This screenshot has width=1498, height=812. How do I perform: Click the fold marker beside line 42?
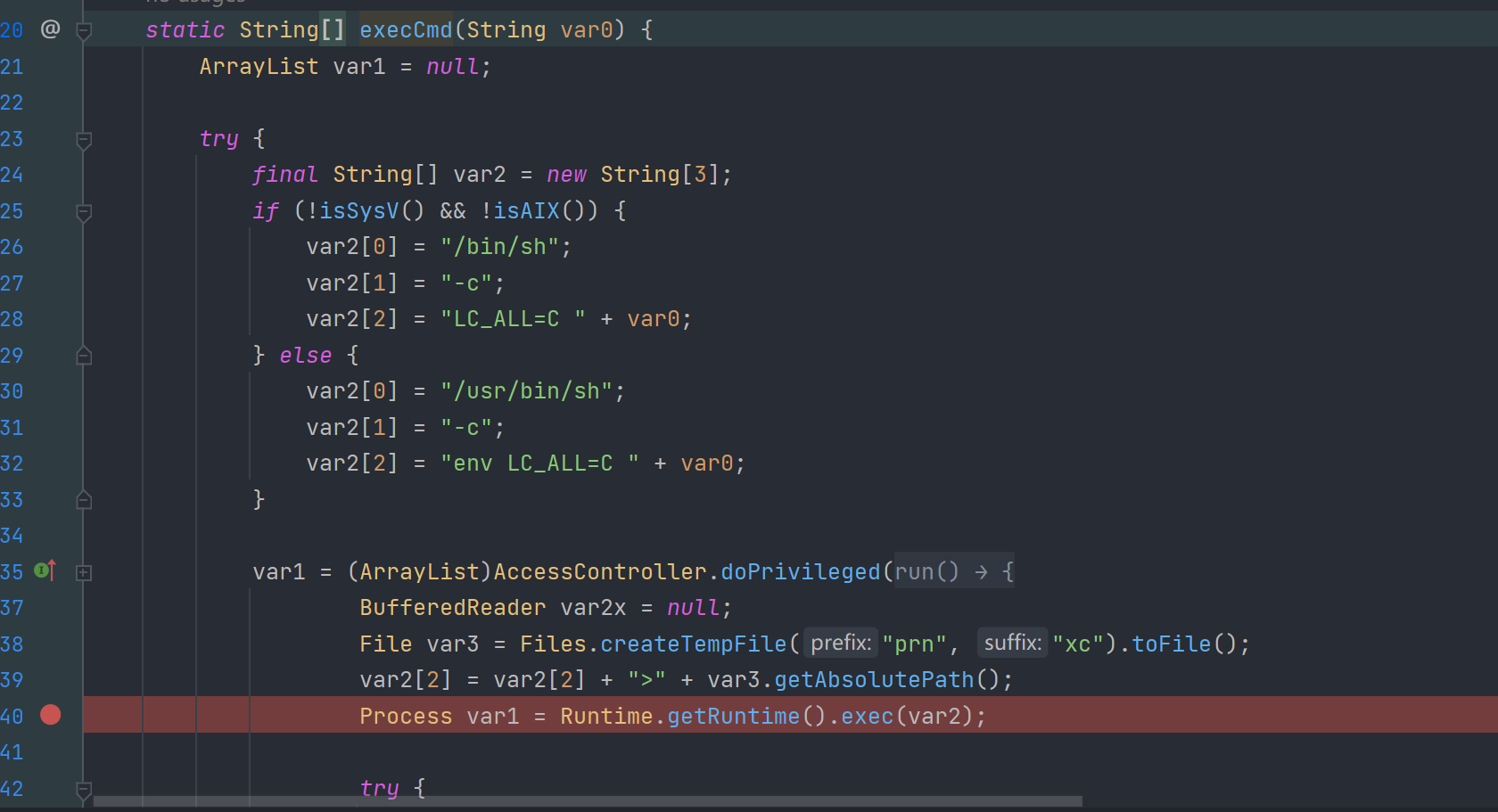(x=83, y=790)
